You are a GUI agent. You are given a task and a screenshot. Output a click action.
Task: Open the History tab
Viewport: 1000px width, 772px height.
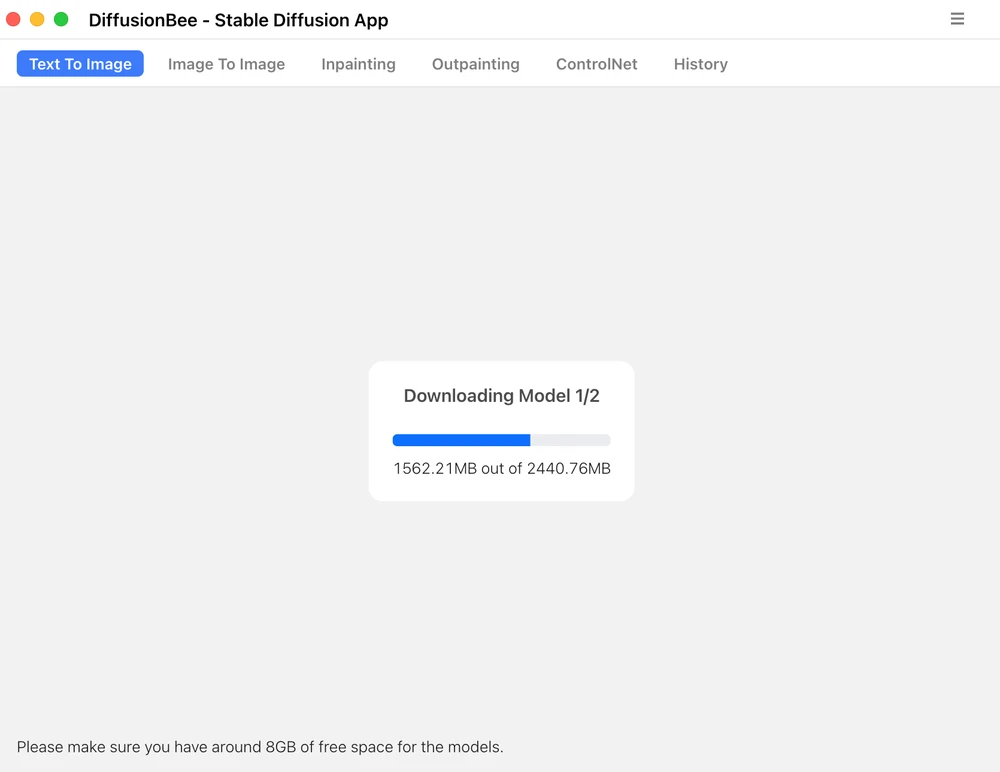pos(700,64)
